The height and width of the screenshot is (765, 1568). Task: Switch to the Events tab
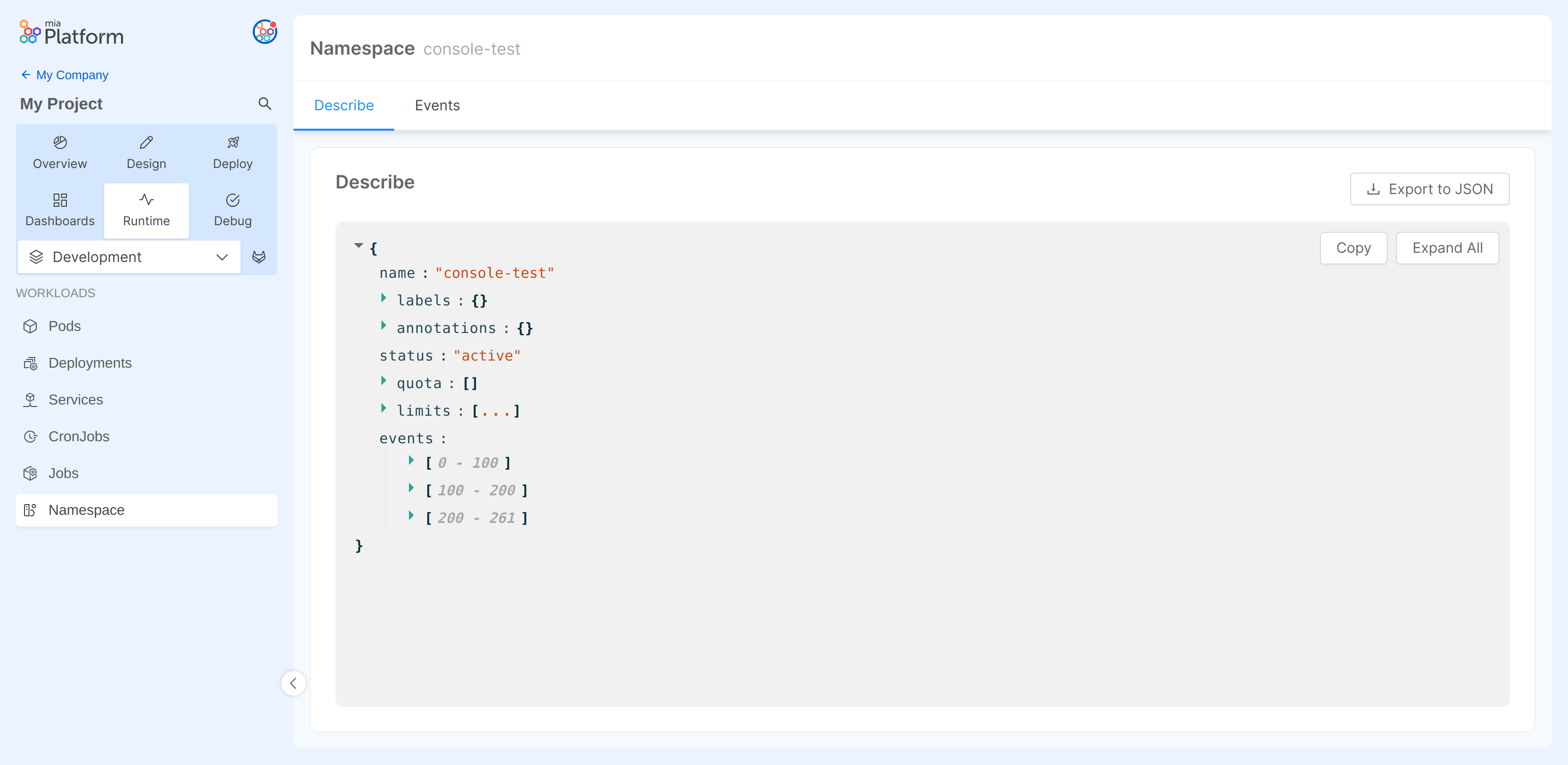(437, 105)
